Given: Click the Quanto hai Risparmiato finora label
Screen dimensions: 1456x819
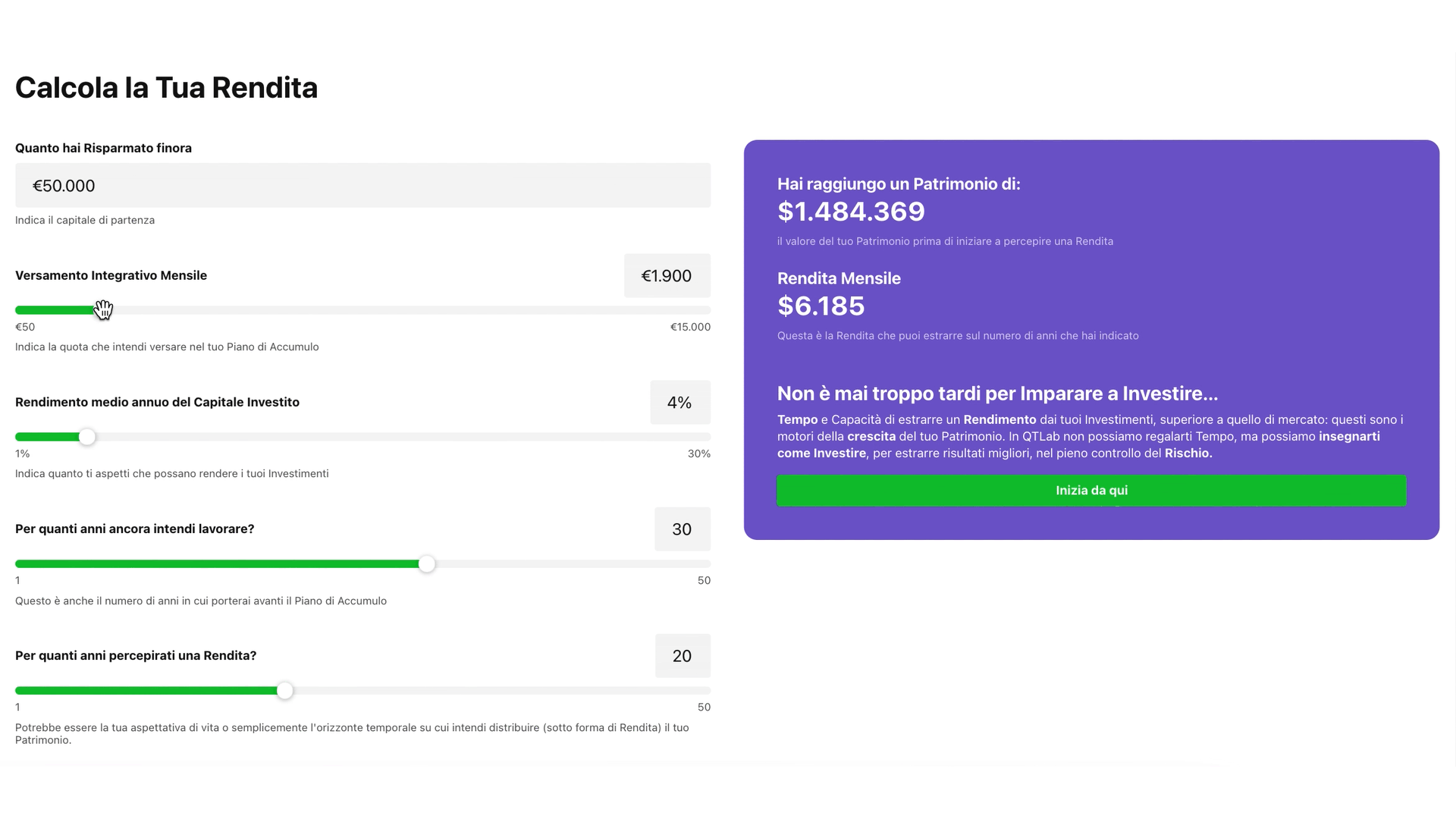Looking at the screenshot, I should pos(103,148).
